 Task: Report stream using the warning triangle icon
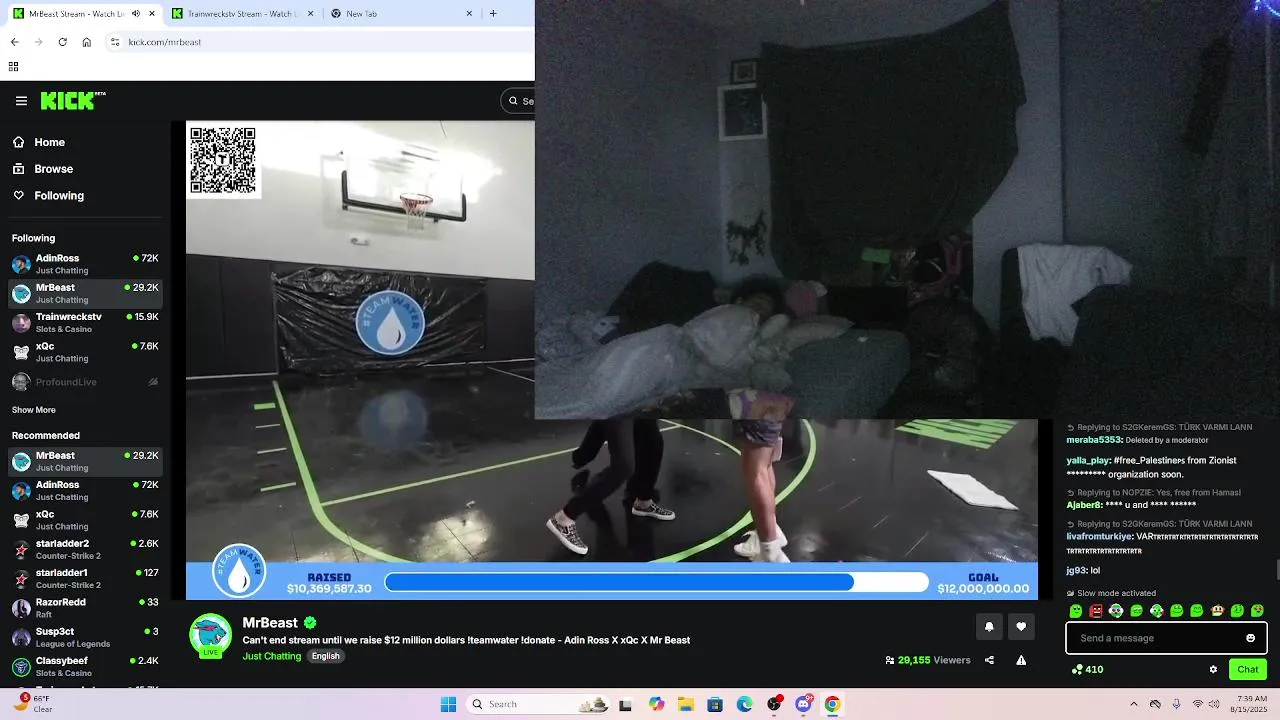click(1021, 660)
